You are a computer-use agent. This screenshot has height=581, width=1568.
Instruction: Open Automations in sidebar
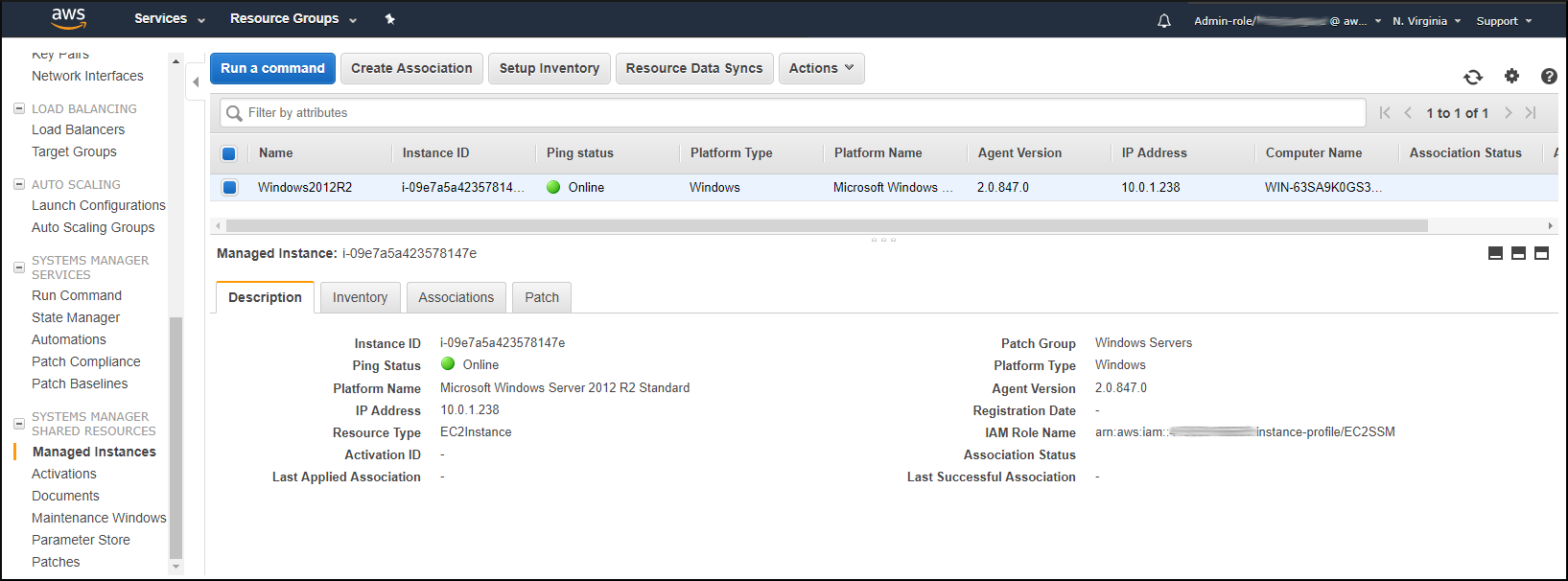[69, 339]
